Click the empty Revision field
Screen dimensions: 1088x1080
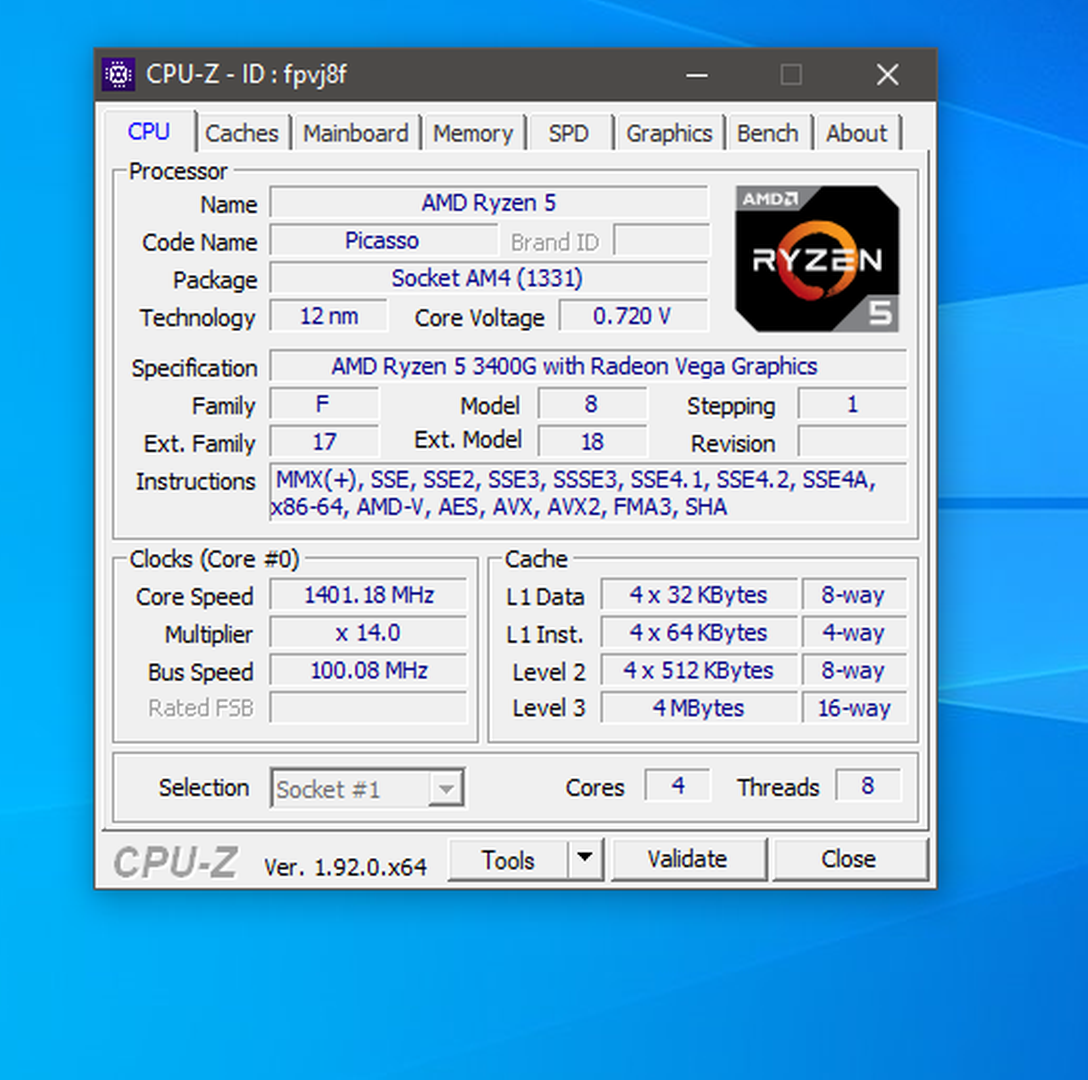pos(852,442)
